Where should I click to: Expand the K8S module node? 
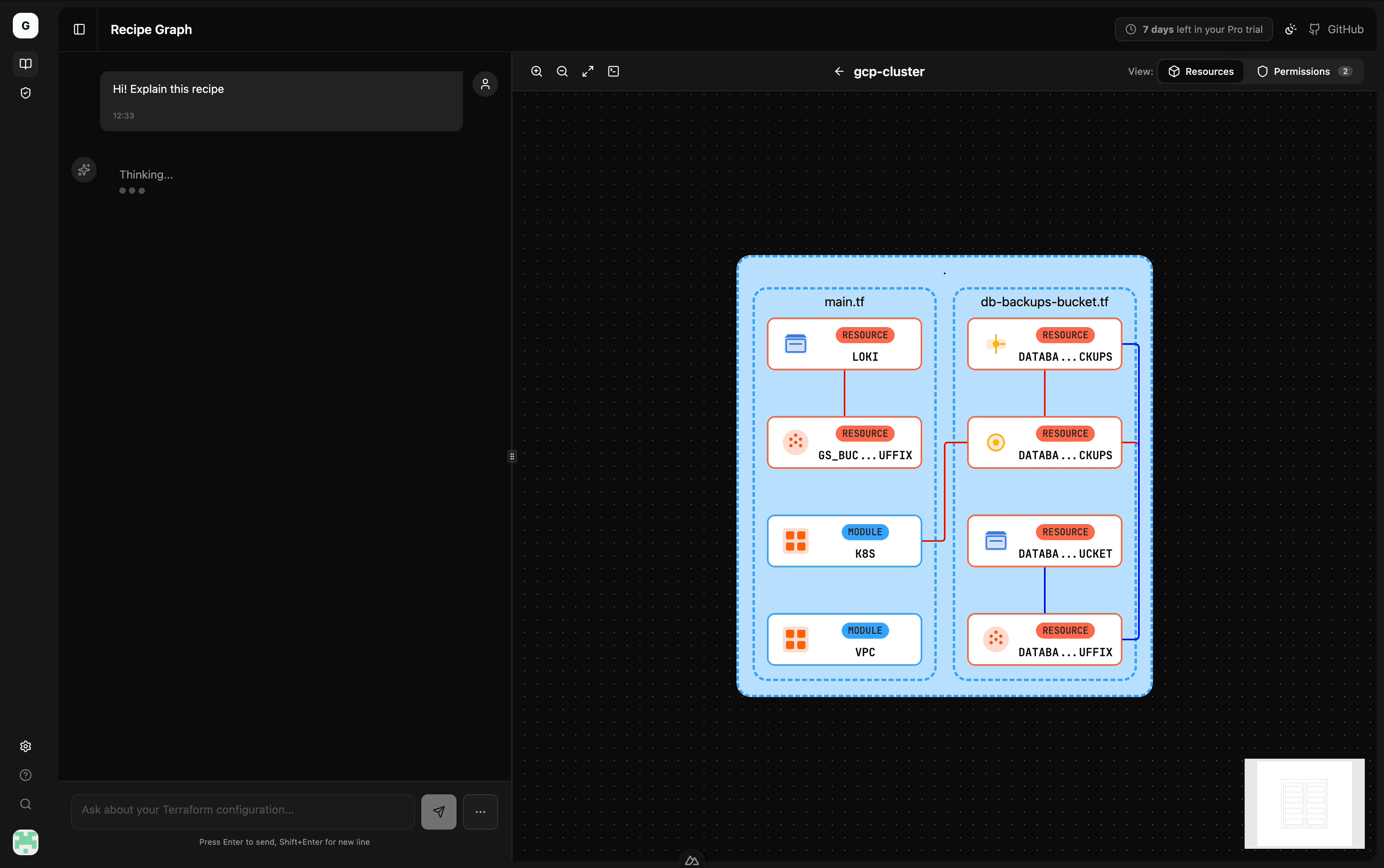(x=844, y=541)
